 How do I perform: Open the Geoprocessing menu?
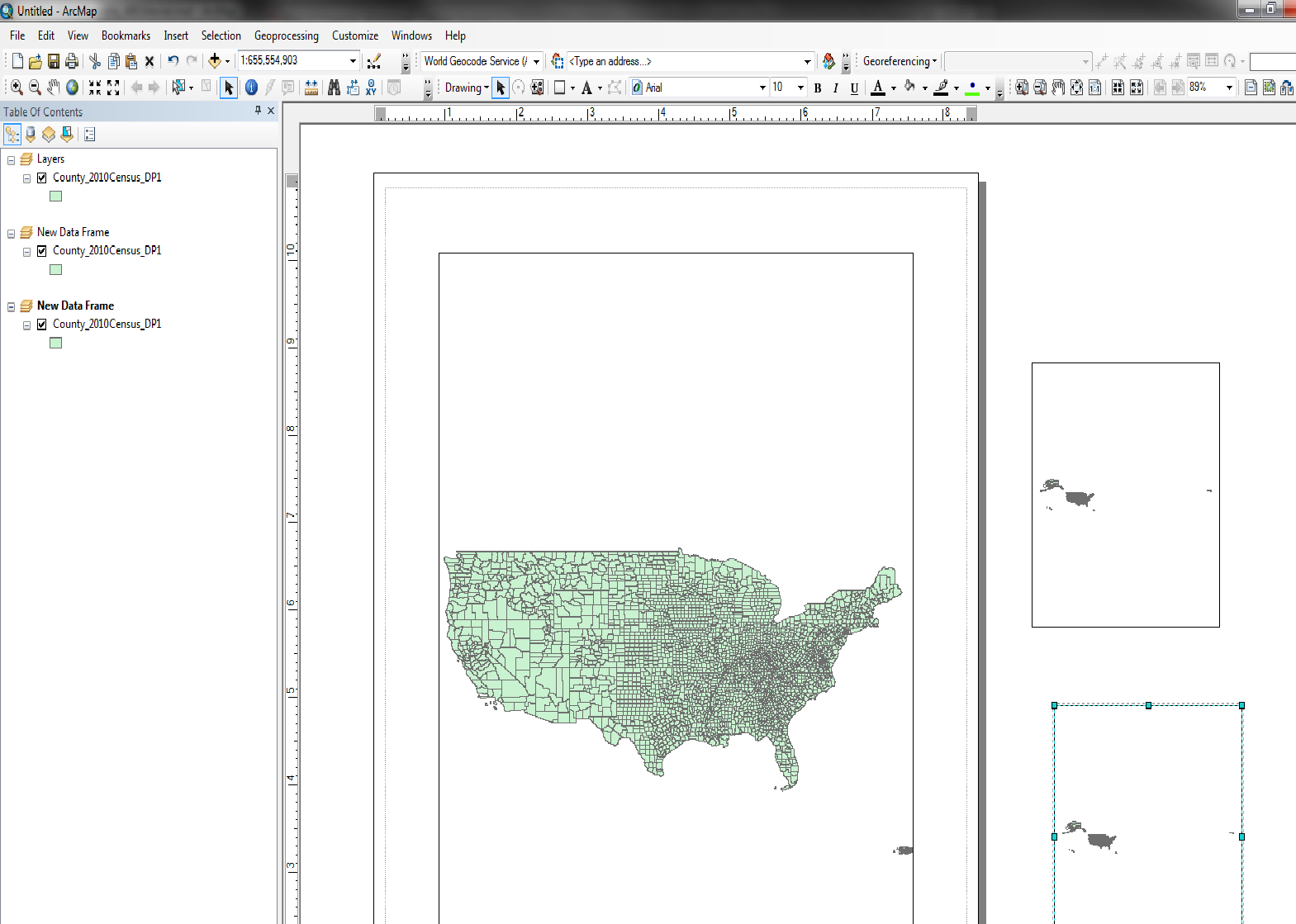(287, 36)
